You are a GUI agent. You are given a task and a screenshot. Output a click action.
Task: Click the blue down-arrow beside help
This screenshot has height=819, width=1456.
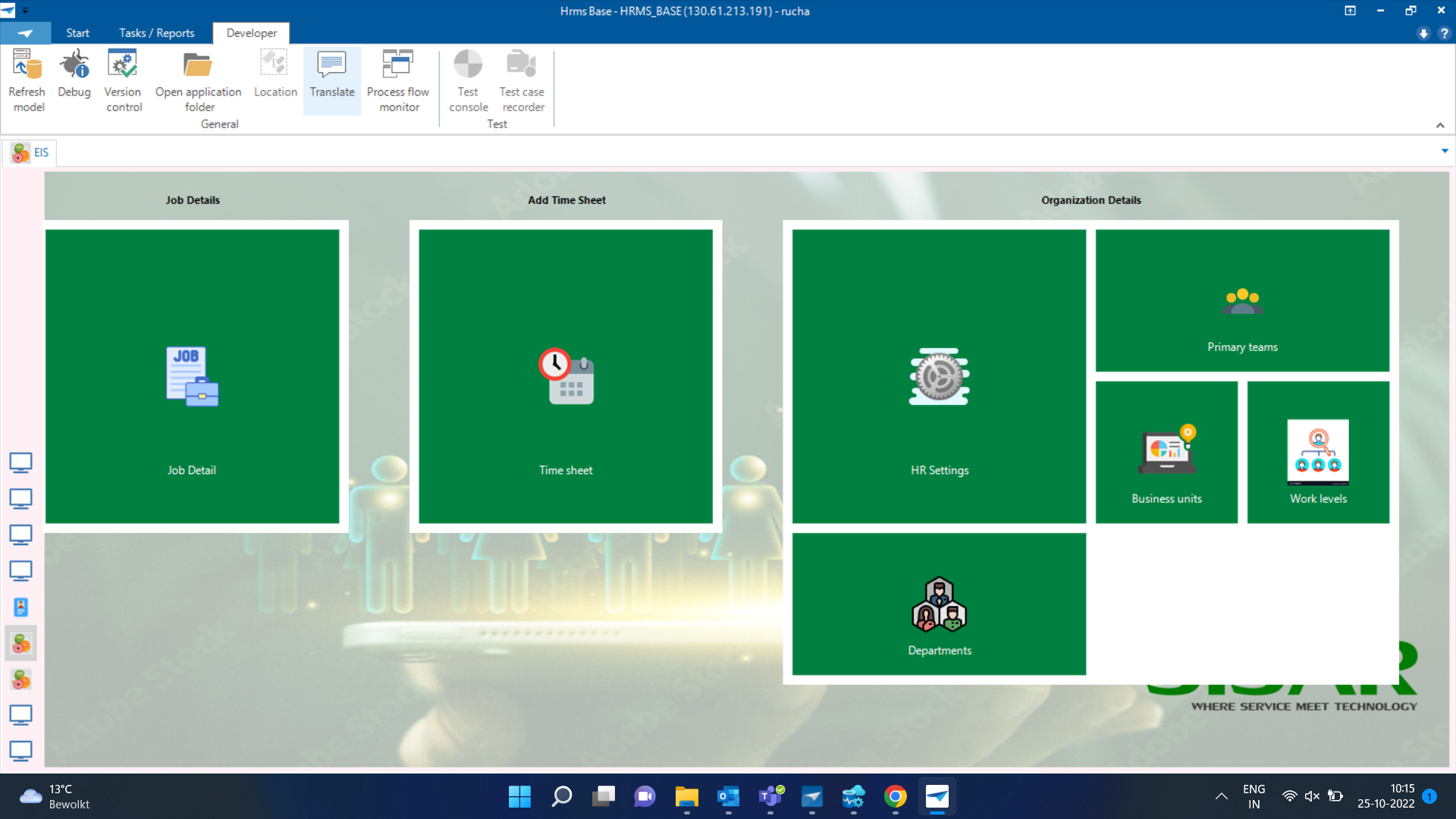[1423, 33]
